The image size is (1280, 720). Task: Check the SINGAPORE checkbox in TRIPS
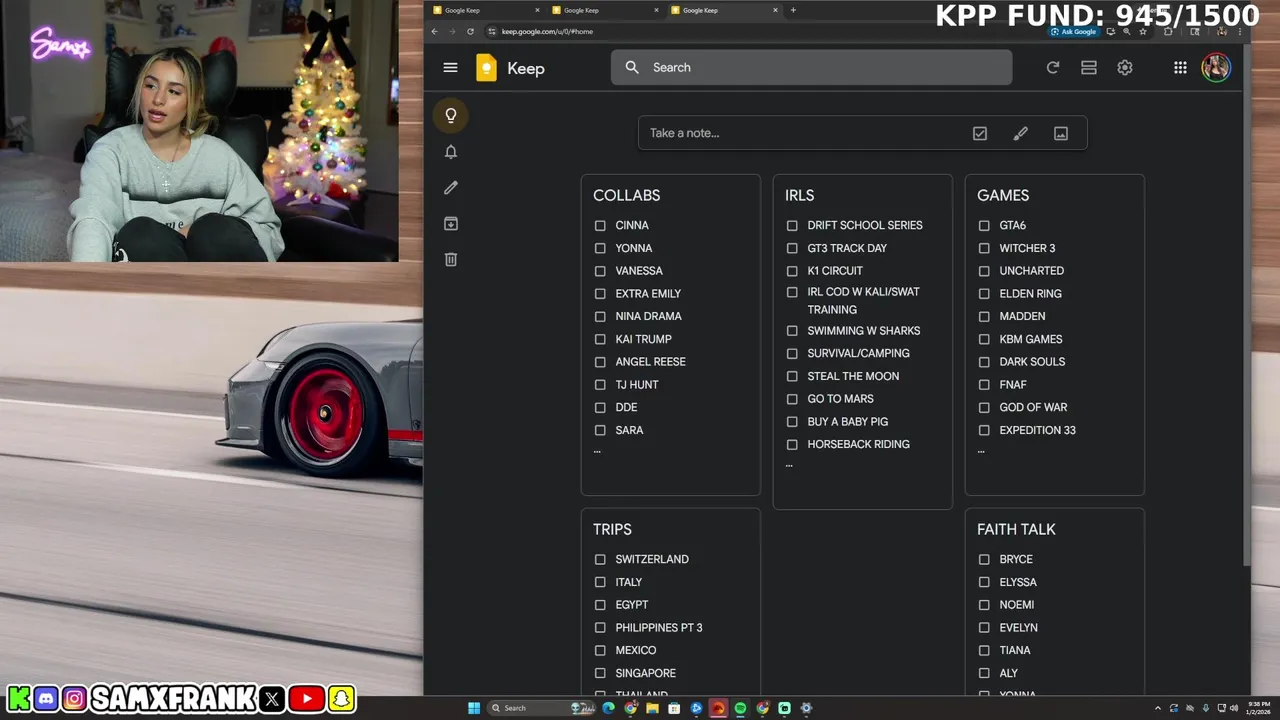pos(600,674)
